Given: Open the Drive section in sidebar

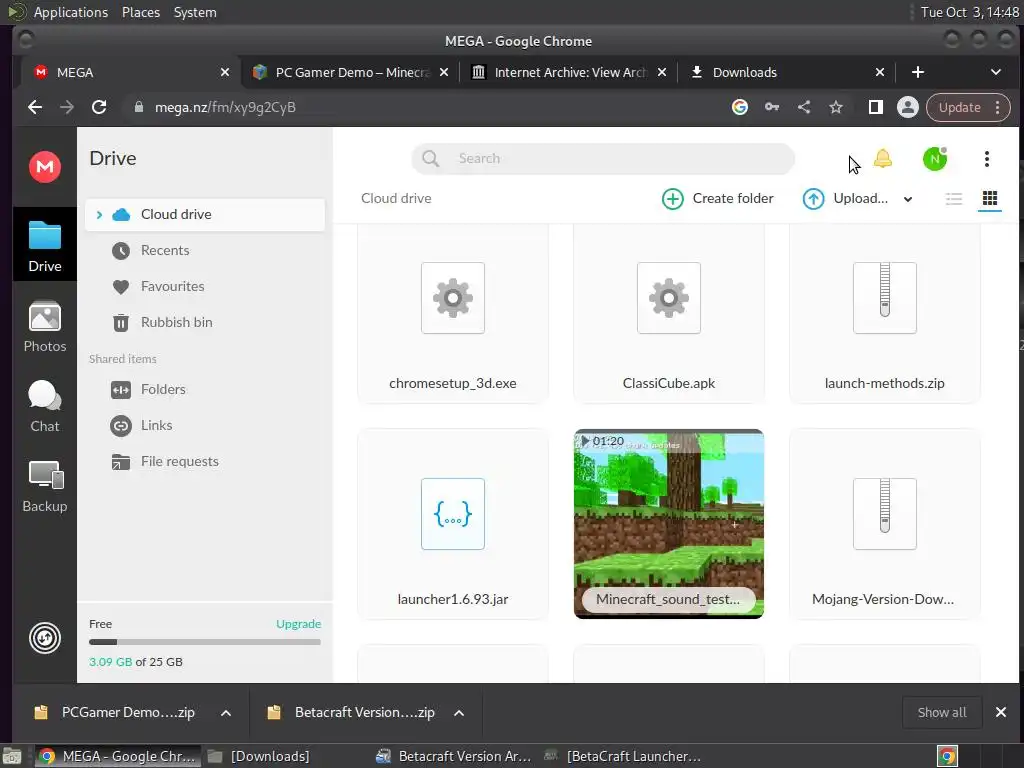Looking at the screenshot, I should click(44, 246).
